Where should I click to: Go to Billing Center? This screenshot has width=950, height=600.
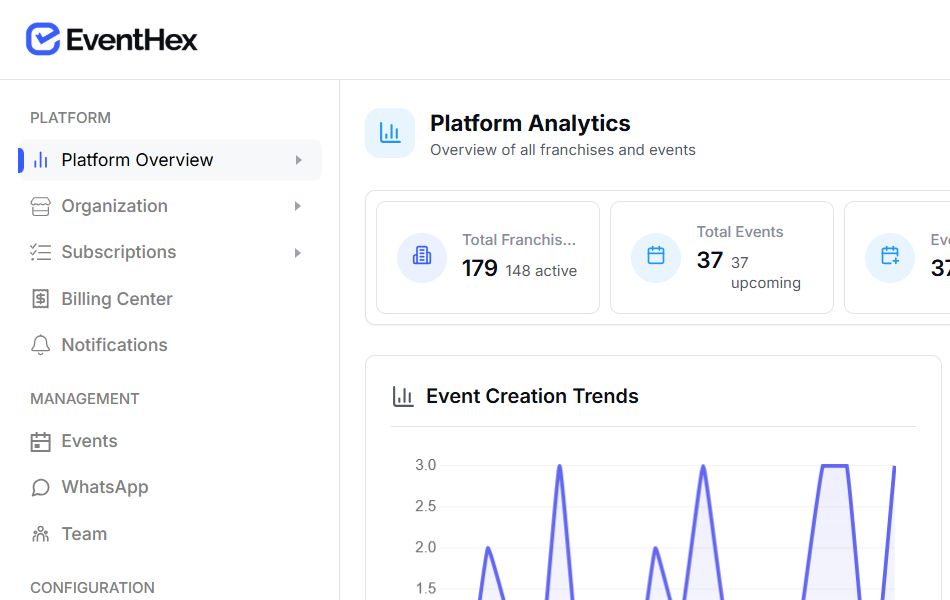[x=170, y=299]
